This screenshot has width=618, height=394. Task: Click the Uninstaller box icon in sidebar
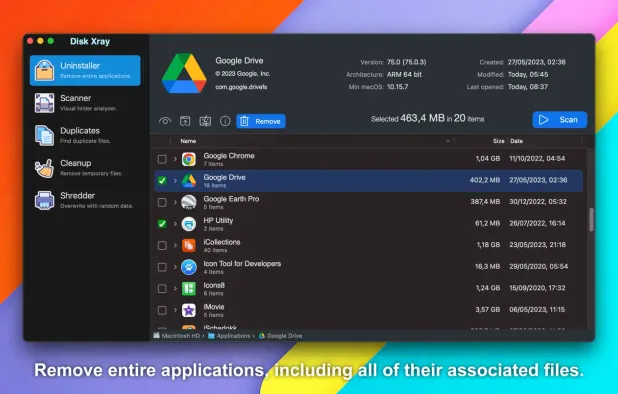click(x=44, y=71)
